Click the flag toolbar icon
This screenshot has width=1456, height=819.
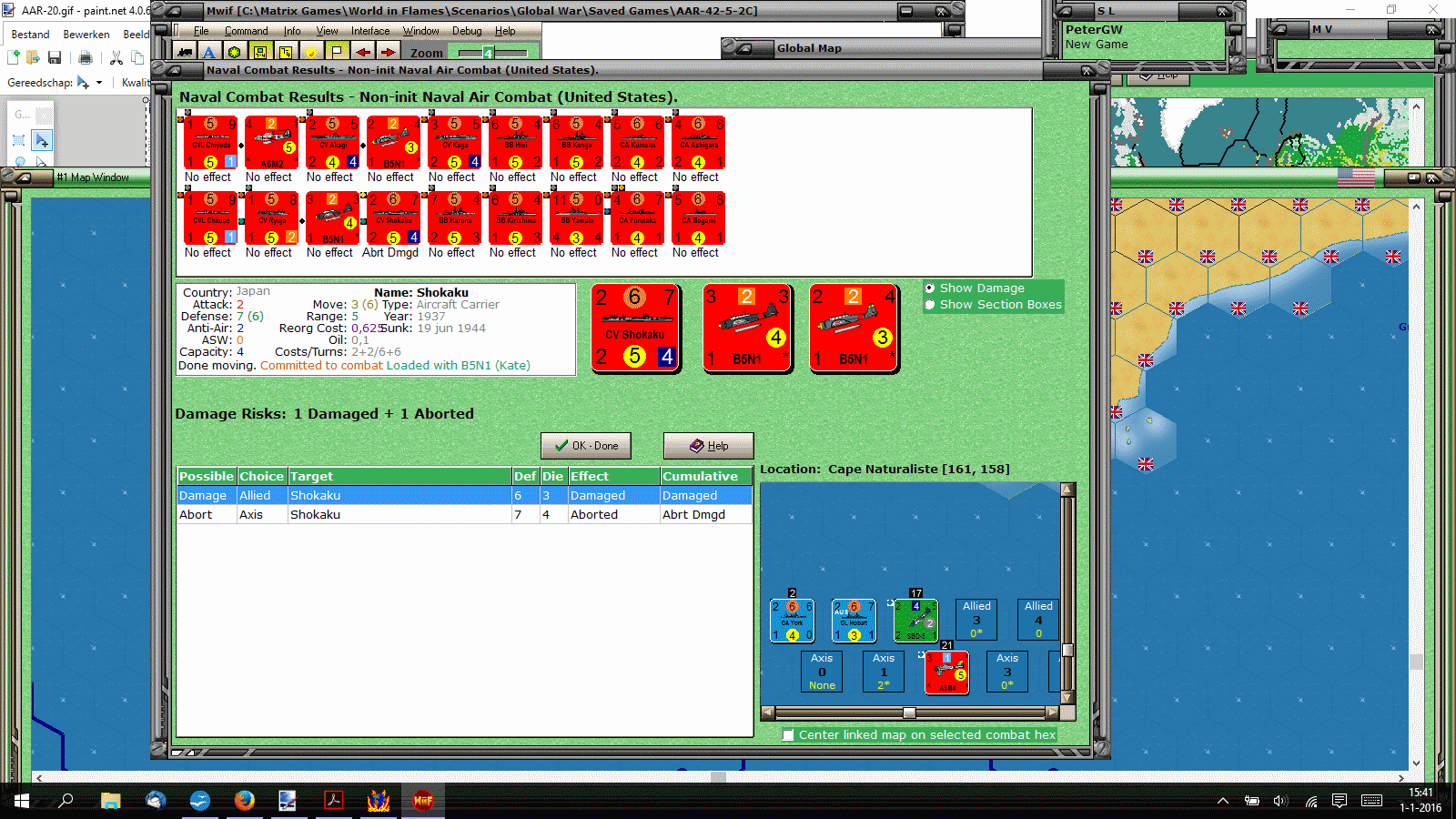337,53
